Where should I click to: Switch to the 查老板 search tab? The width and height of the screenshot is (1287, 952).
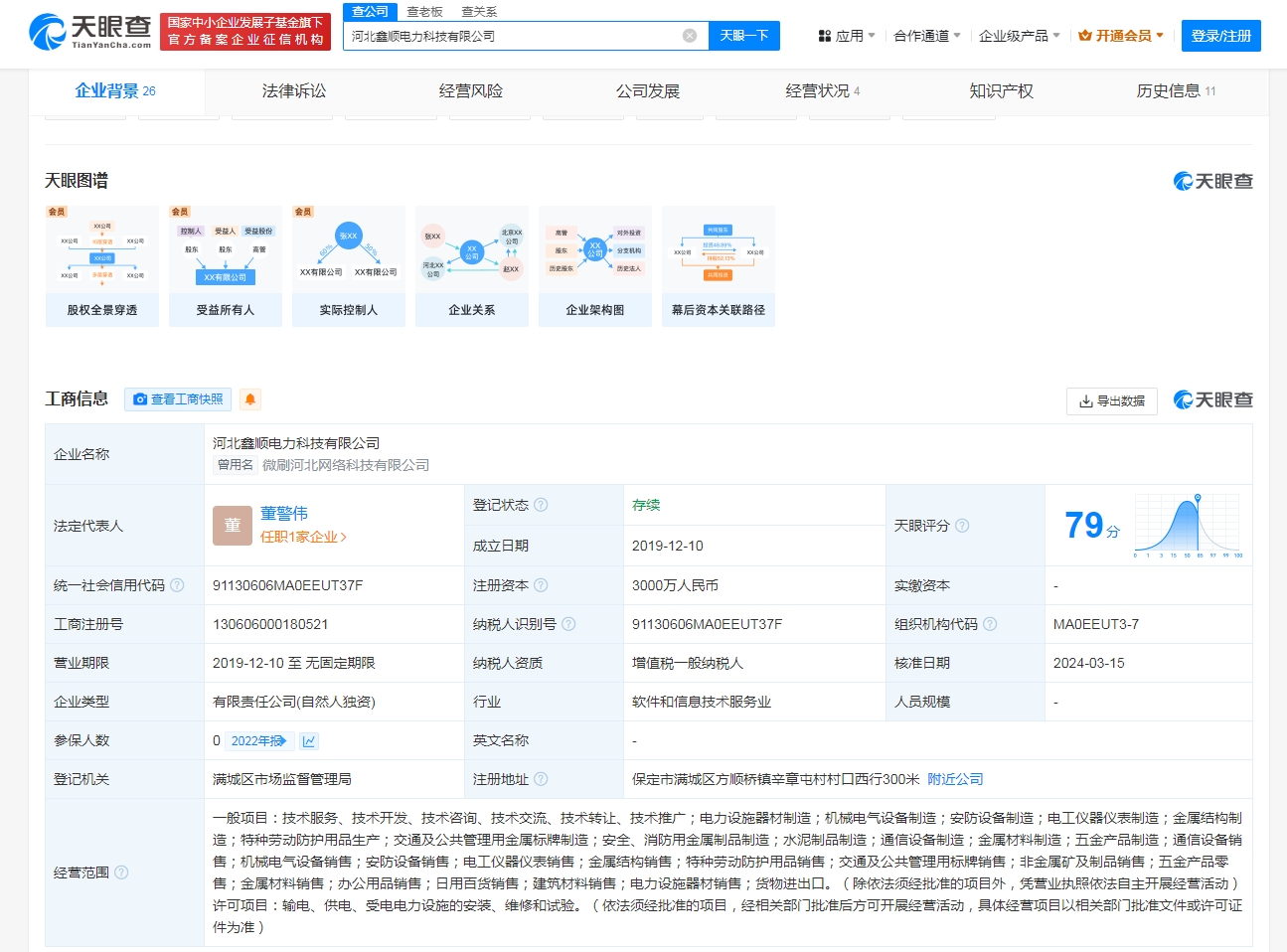click(x=424, y=12)
